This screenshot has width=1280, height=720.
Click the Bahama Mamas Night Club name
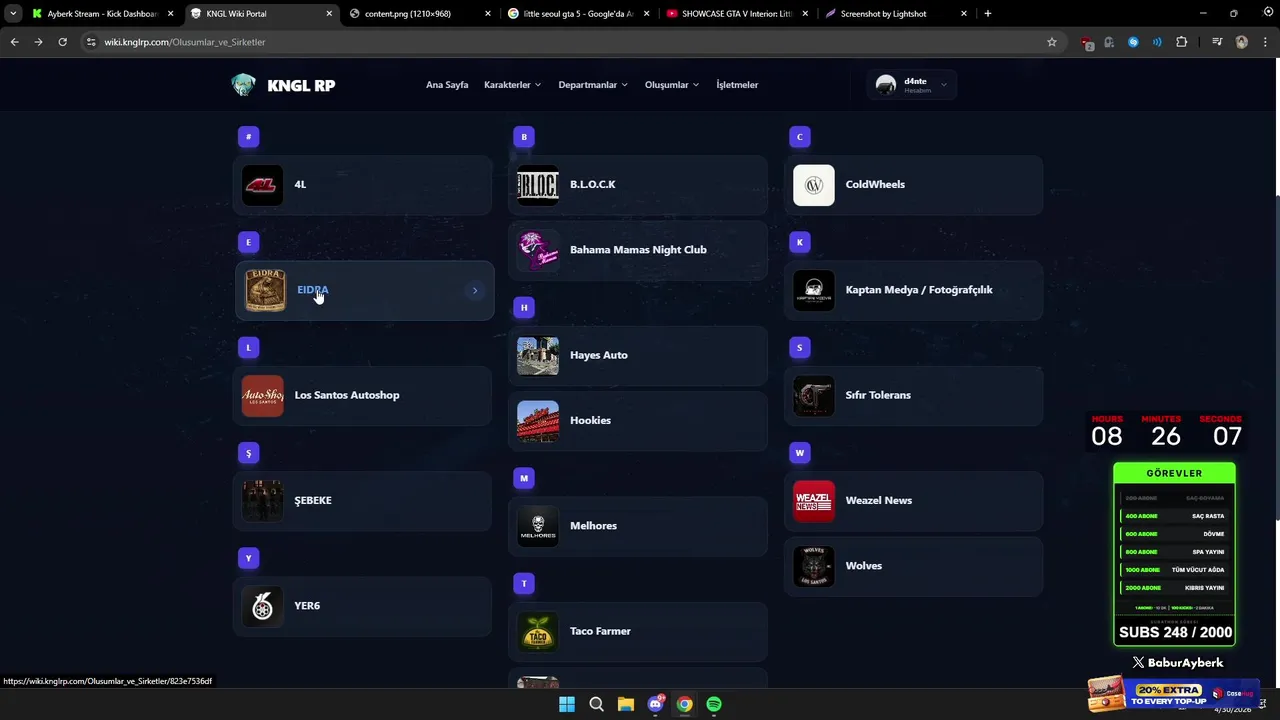[638, 250]
